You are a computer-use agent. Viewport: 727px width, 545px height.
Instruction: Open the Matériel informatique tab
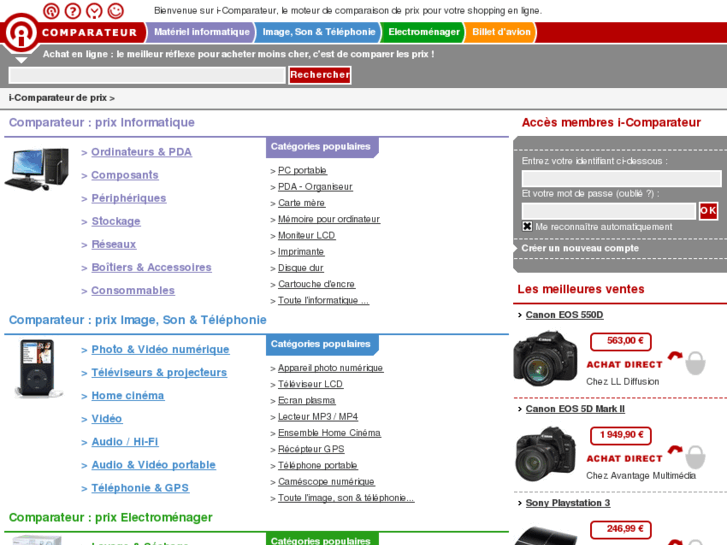pos(201,32)
